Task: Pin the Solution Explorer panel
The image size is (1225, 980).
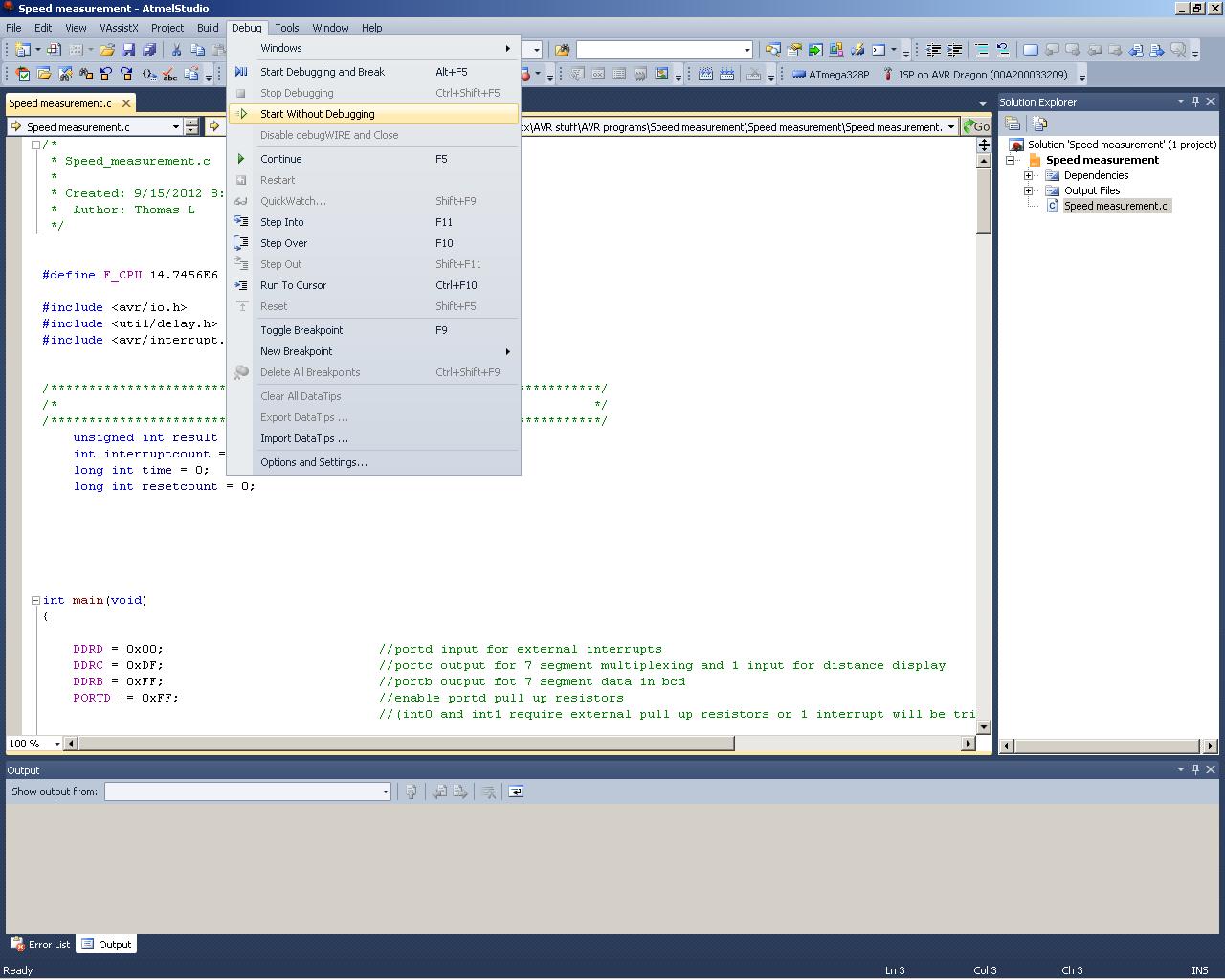Action: click(1195, 101)
